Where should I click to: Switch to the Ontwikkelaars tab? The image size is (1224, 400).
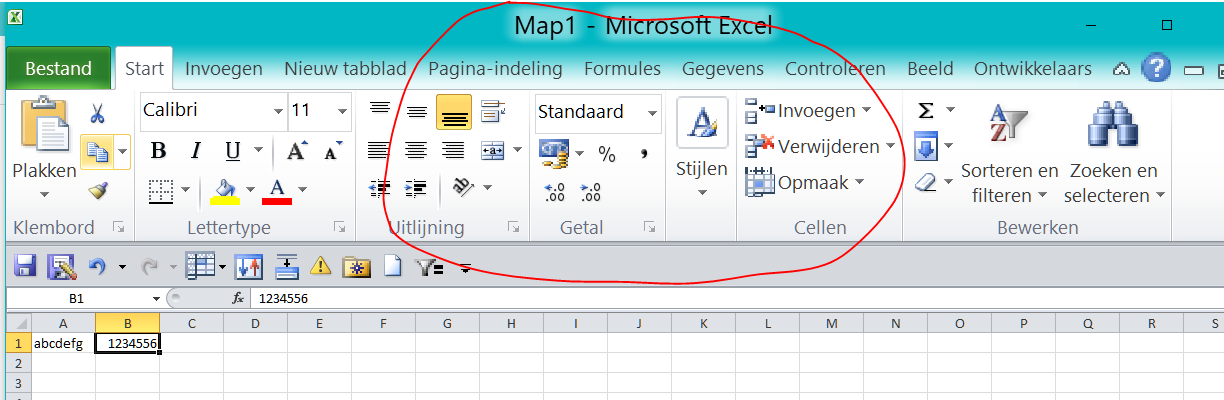coord(1032,69)
